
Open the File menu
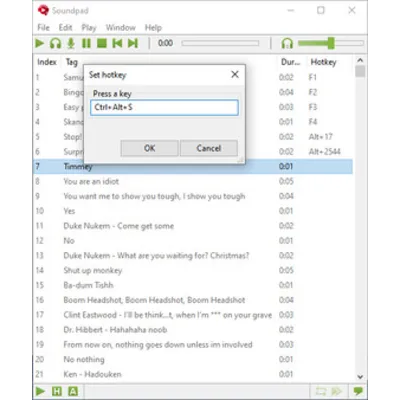43,28
